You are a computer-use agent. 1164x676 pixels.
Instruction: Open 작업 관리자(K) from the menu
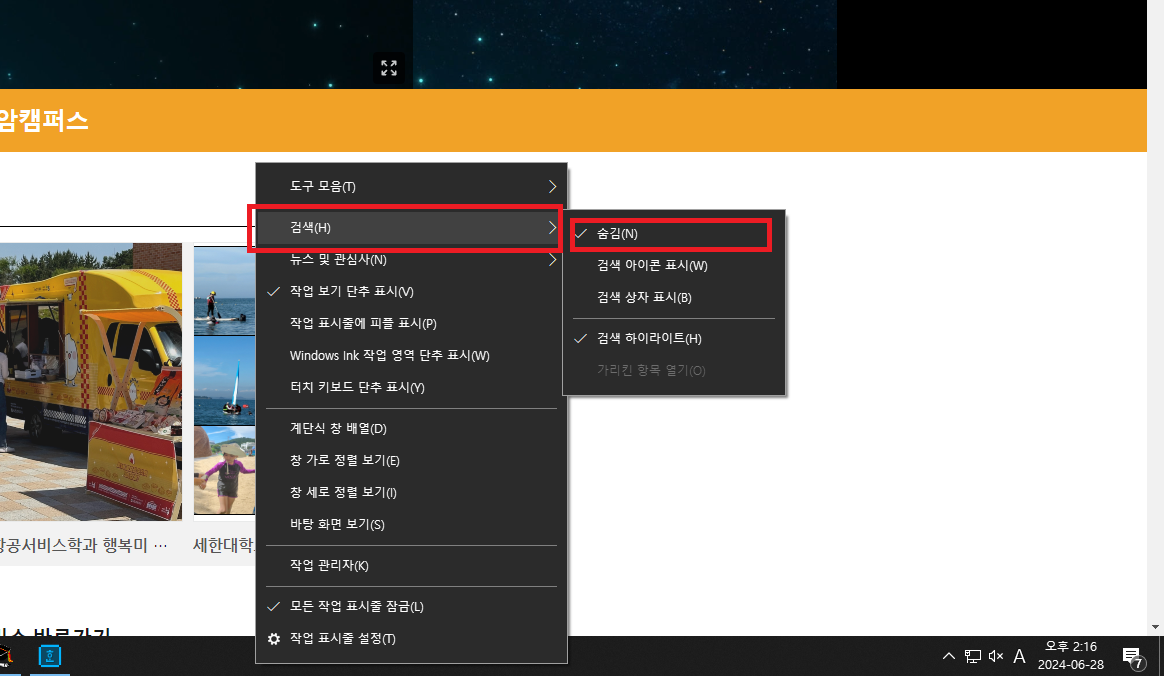[x=329, y=566]
